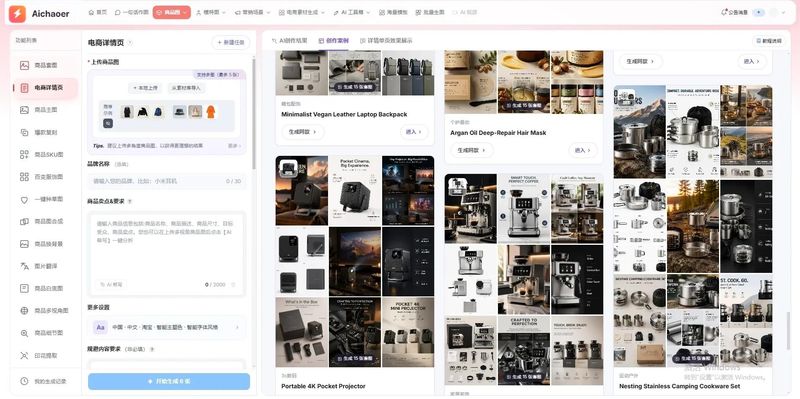Click the 新版说明 button
This screenshot has height=399, width=800.
768,41
